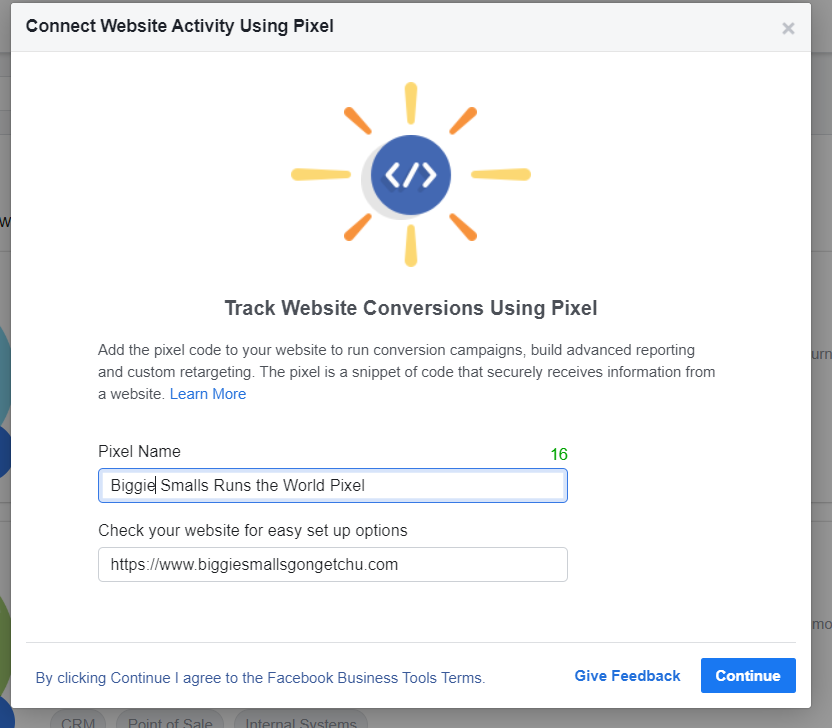Confirm with the Continue button
The height and width of the screenshot is (728, 832).
pos(748,675)
